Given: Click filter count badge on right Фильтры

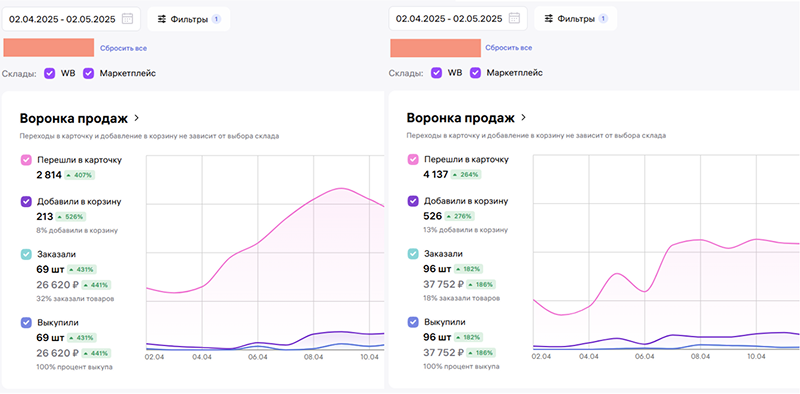Looking at the screenshot, I should coord(603,18).
